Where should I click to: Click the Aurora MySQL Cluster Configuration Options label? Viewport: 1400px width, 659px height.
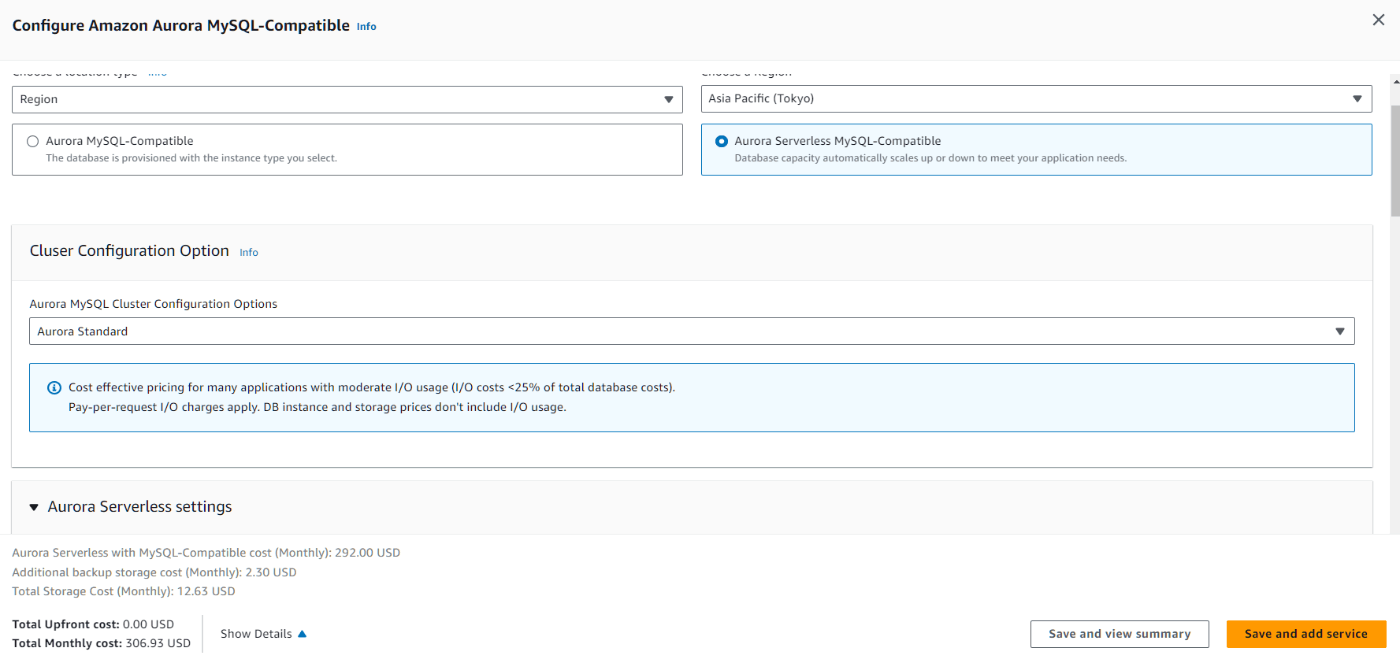coord(153,304)
